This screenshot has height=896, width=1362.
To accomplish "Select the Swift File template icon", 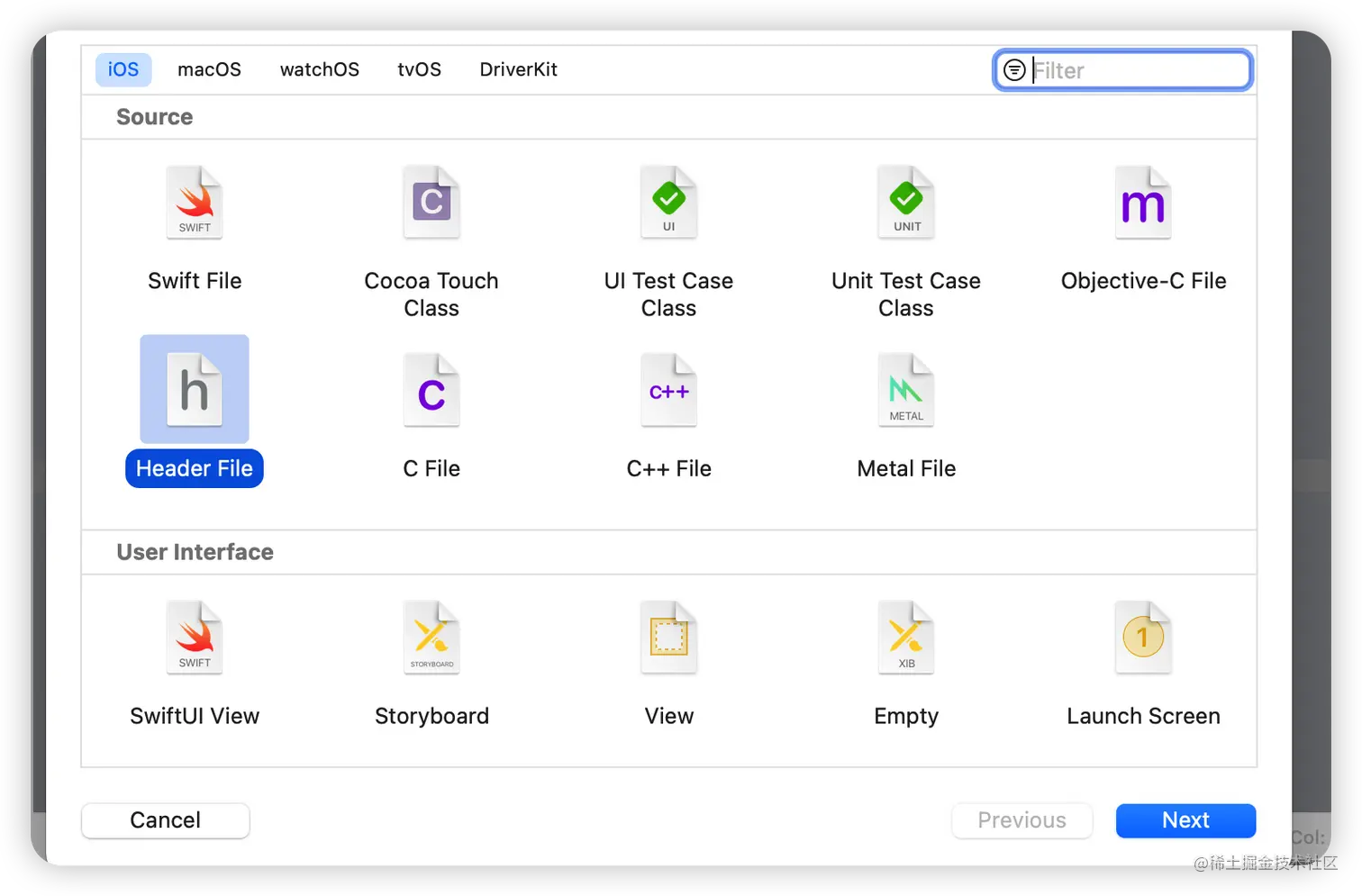I will pos(195,203).
